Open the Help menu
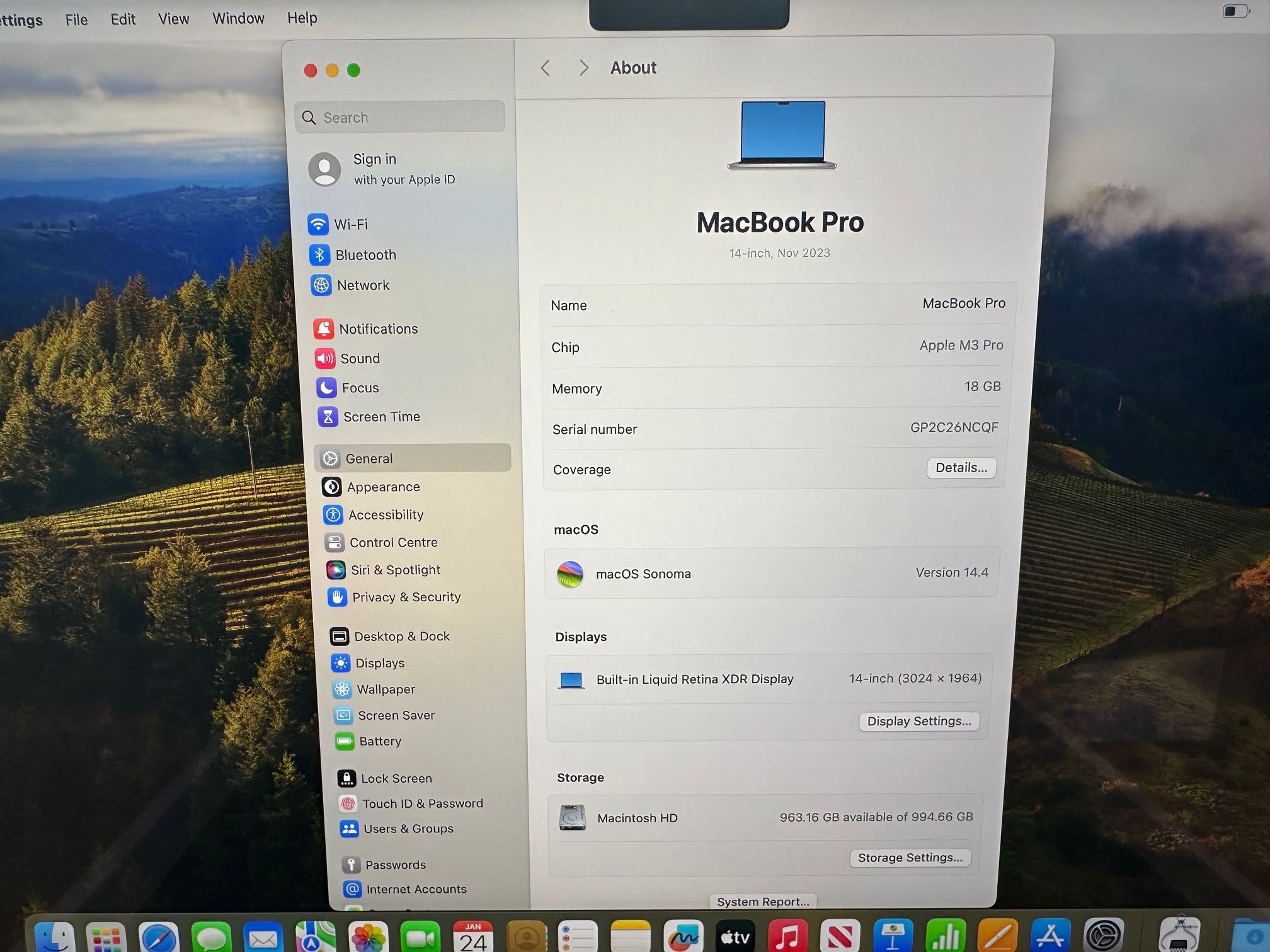1270x952 pixels. tap(302, 18)
